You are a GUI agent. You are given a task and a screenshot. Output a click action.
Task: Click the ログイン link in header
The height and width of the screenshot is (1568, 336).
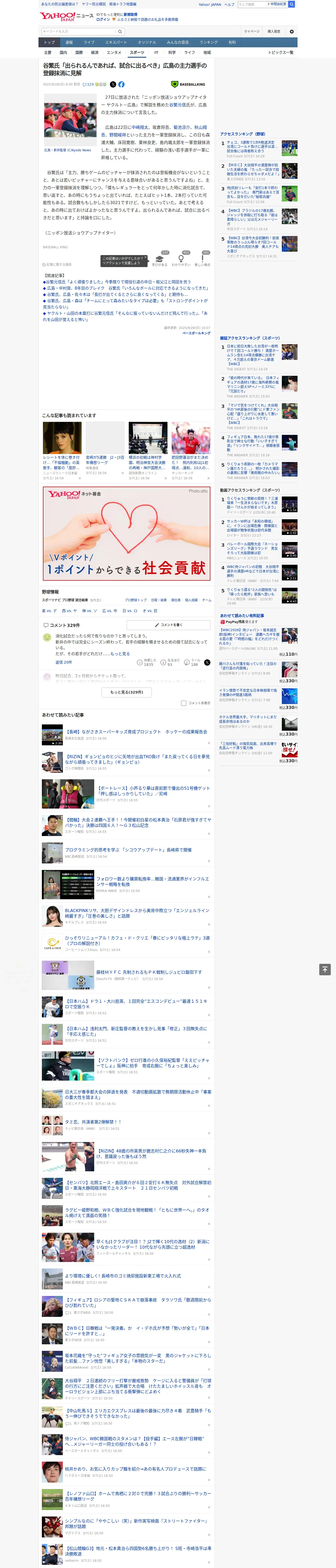pyautogui.click(x=103, y=20)
